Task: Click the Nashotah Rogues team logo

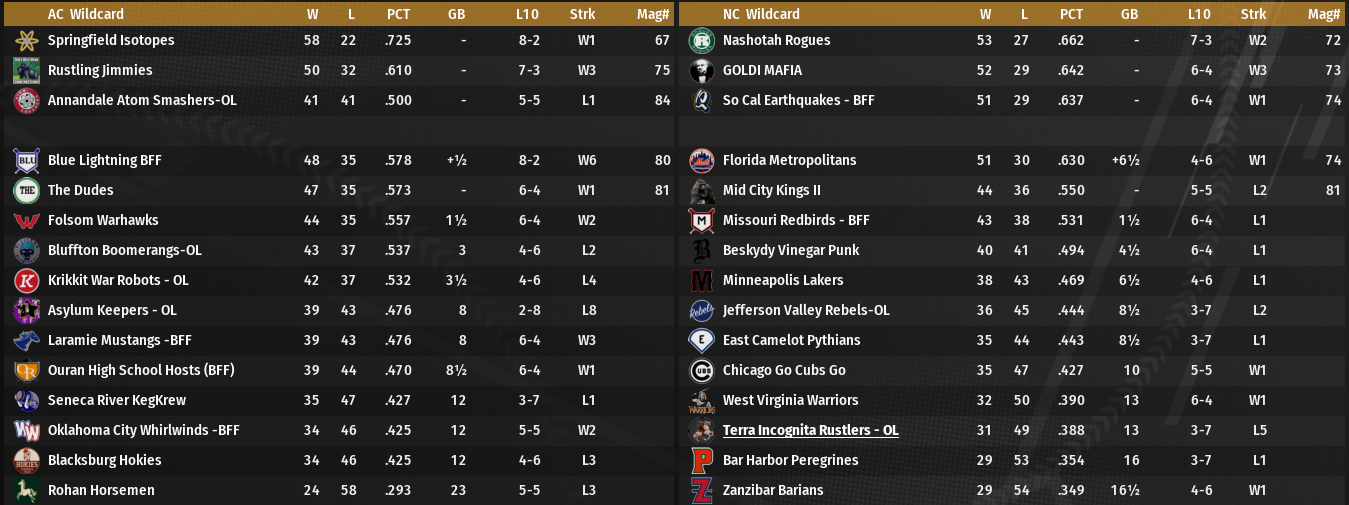Action: 701,41
